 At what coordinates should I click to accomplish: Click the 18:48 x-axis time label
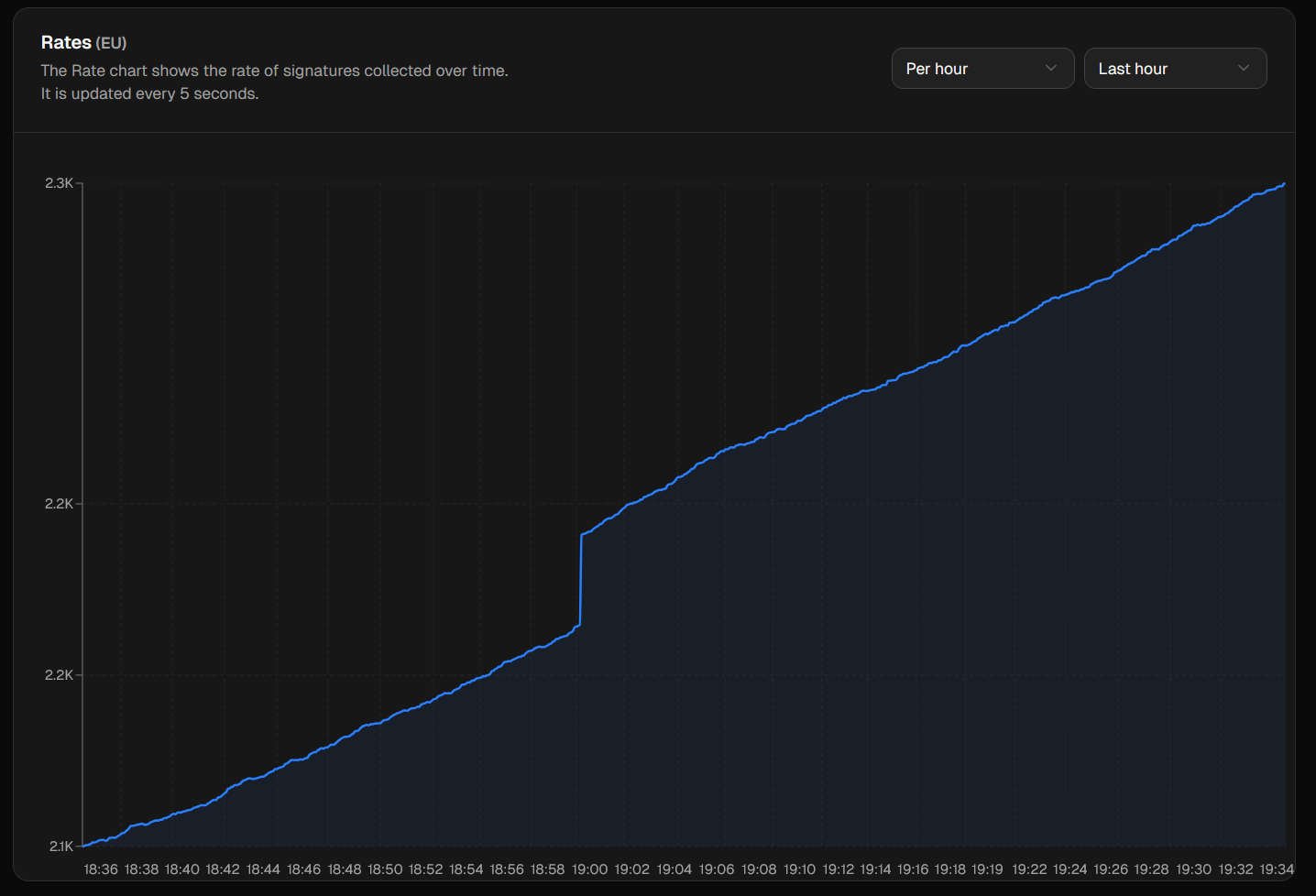click(x=345, y=869)
